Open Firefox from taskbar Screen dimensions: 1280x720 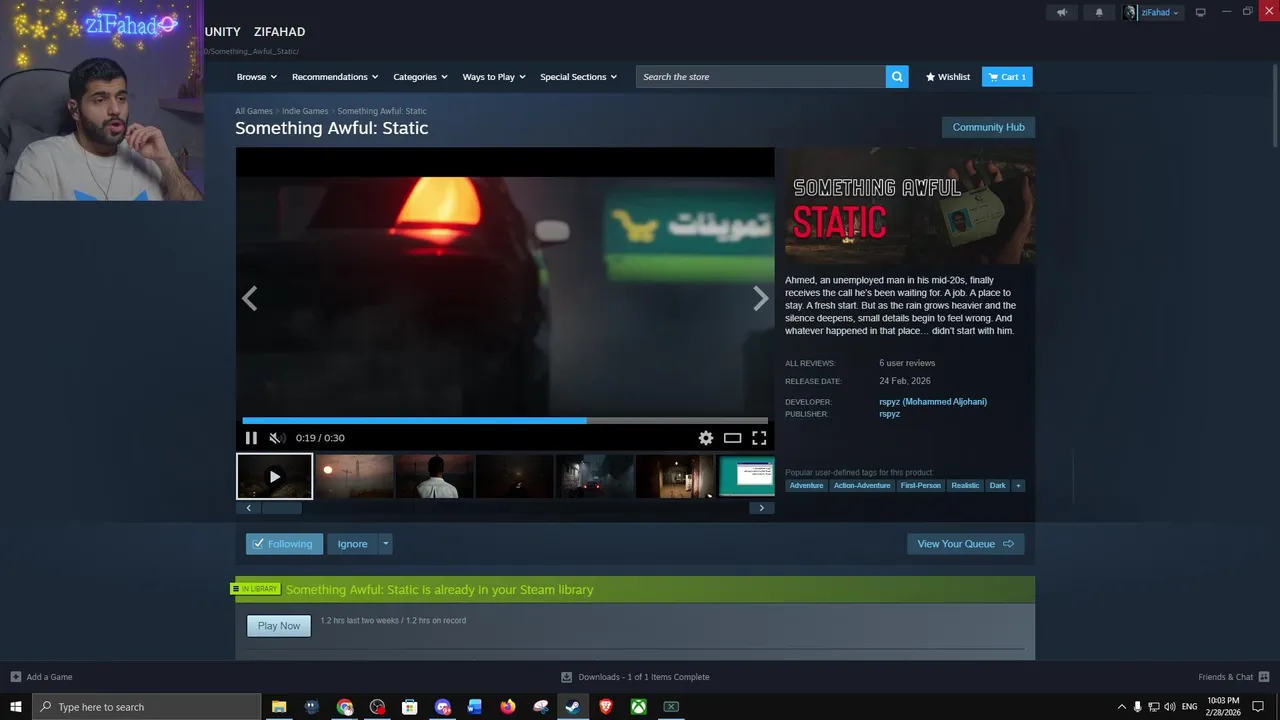(x=508, y=707)
